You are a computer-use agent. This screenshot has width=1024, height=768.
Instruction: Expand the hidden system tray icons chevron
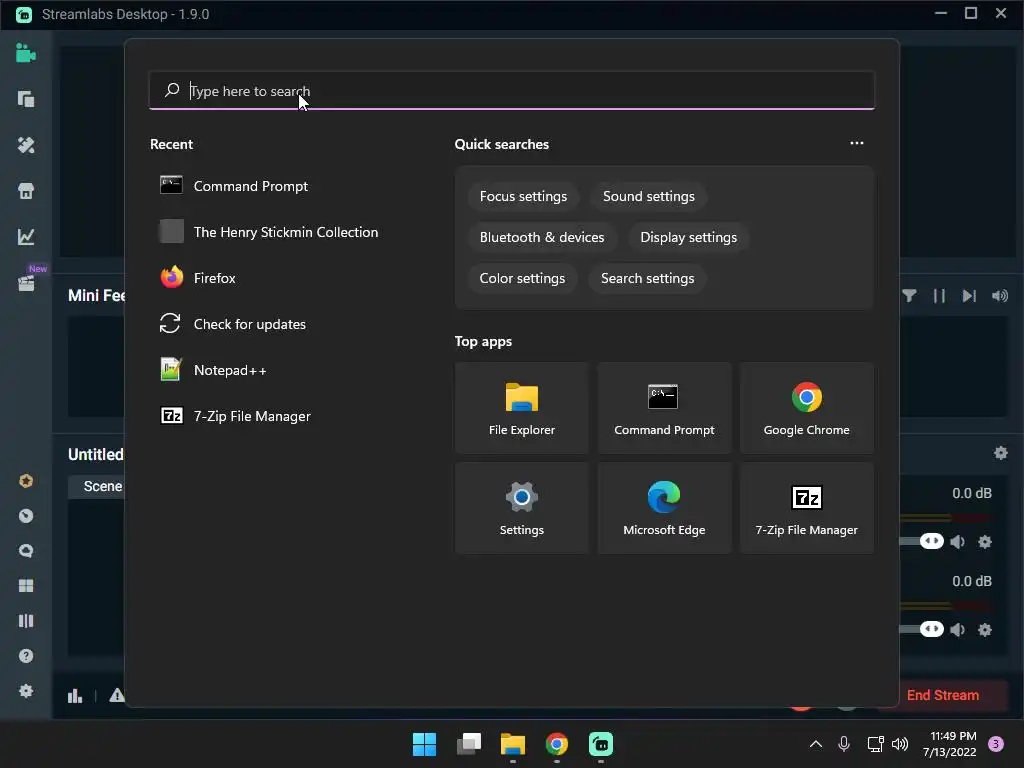816,744
